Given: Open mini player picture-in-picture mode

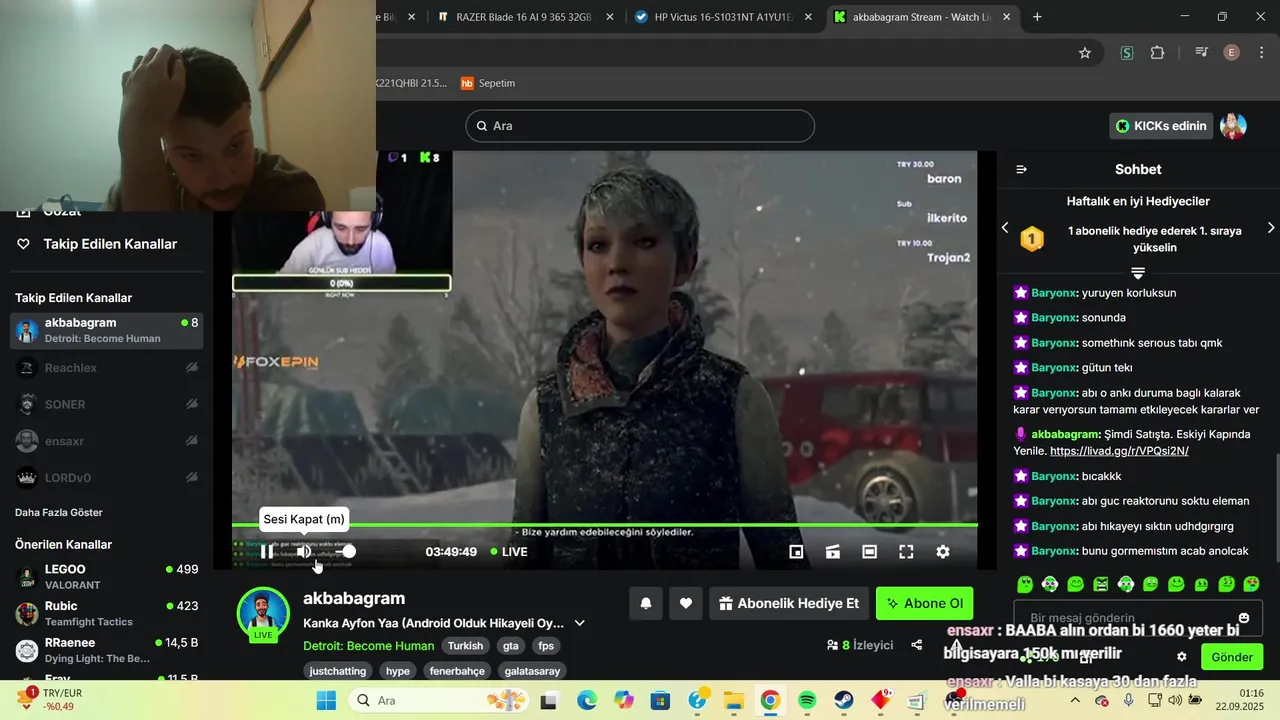Looking at the screenshot, I should click(796, 552).
